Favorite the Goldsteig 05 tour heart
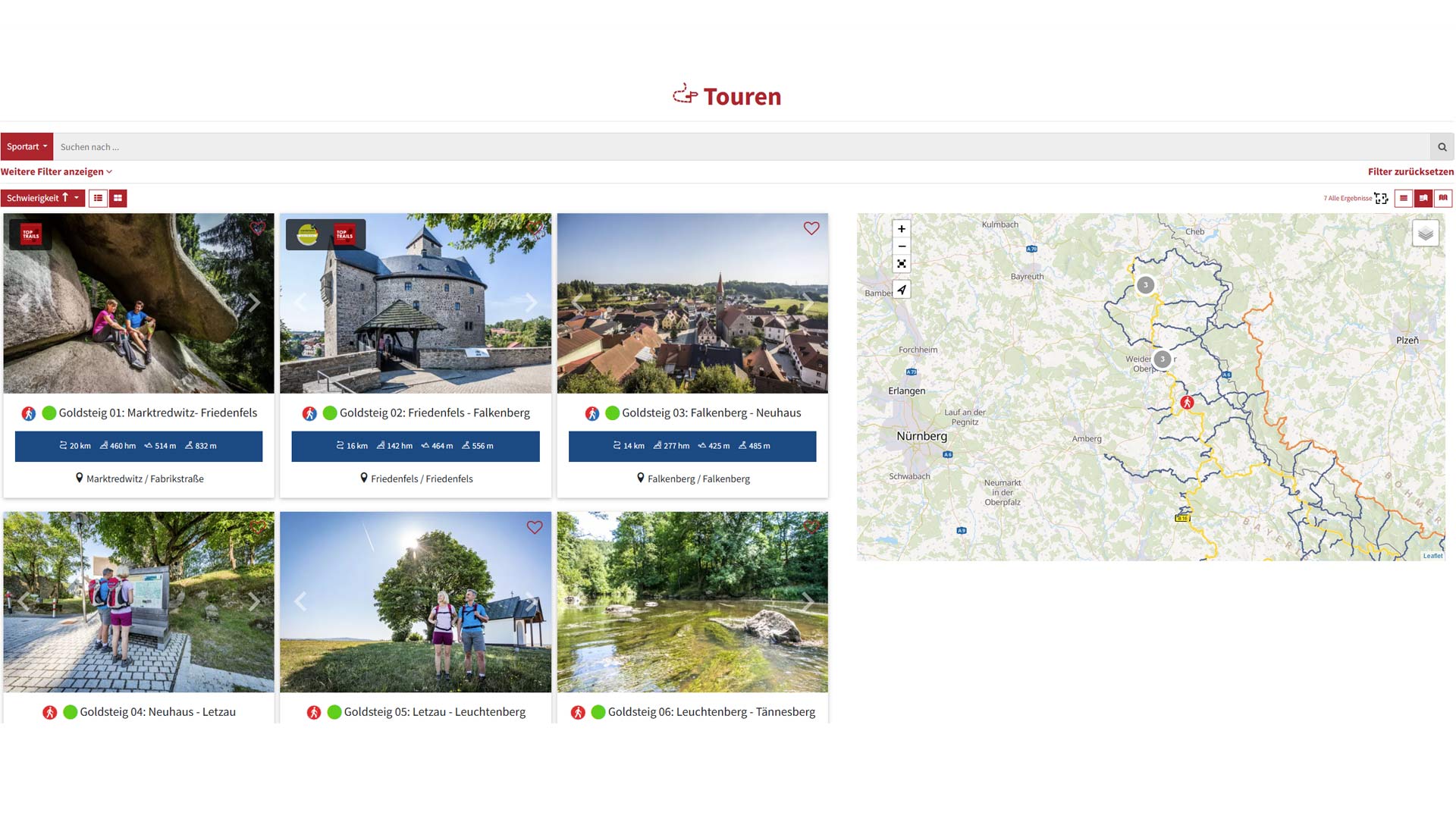 (534, 527)
